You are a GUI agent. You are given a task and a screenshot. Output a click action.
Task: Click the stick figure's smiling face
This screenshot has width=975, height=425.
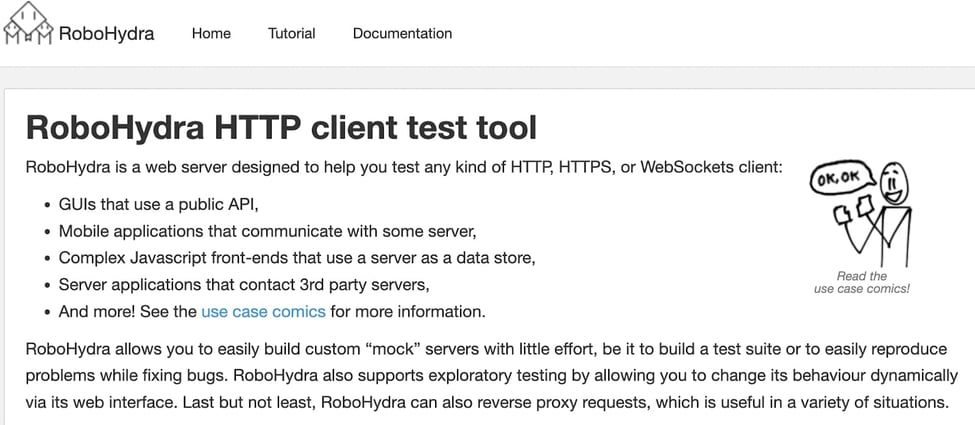[893, 182]
